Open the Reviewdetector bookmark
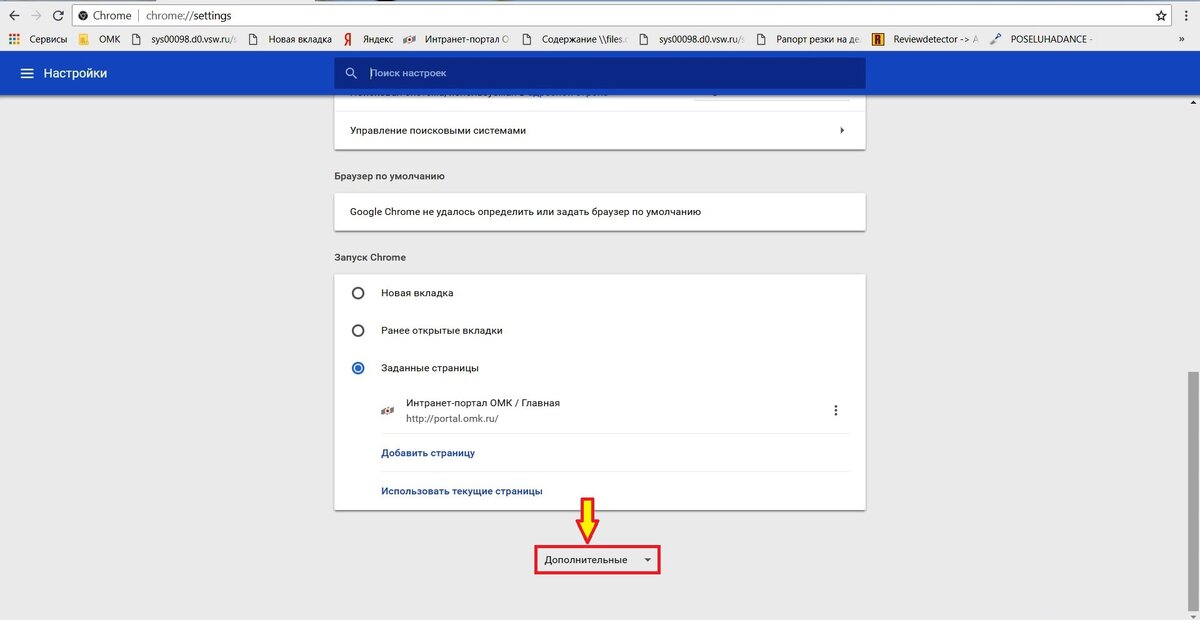The image size is (1200, 620). click(x=926, y=39)
